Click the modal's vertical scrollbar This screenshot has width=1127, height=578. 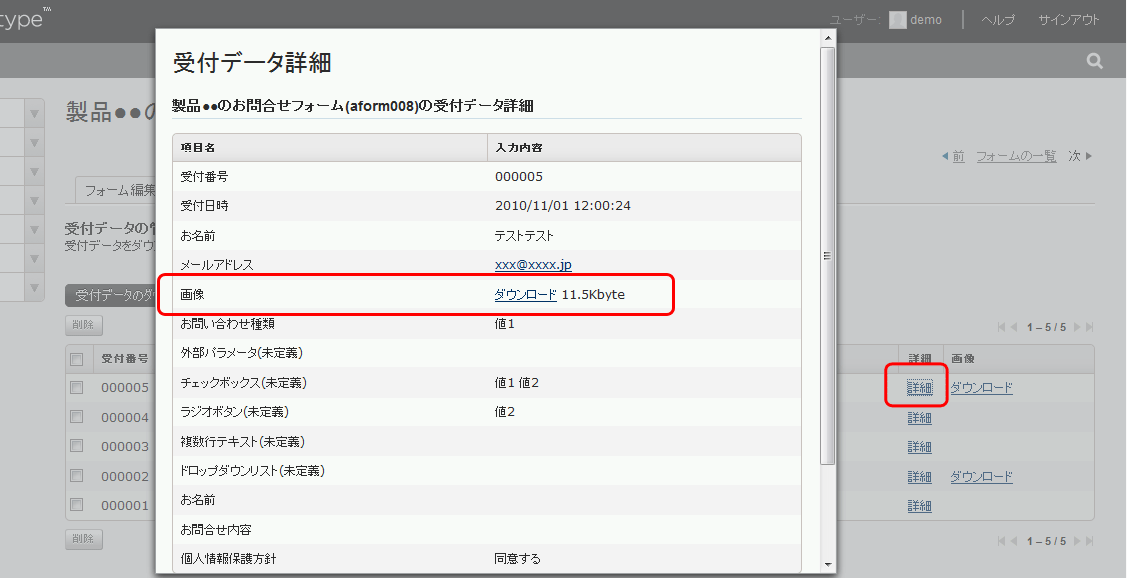tap(827, 256)
